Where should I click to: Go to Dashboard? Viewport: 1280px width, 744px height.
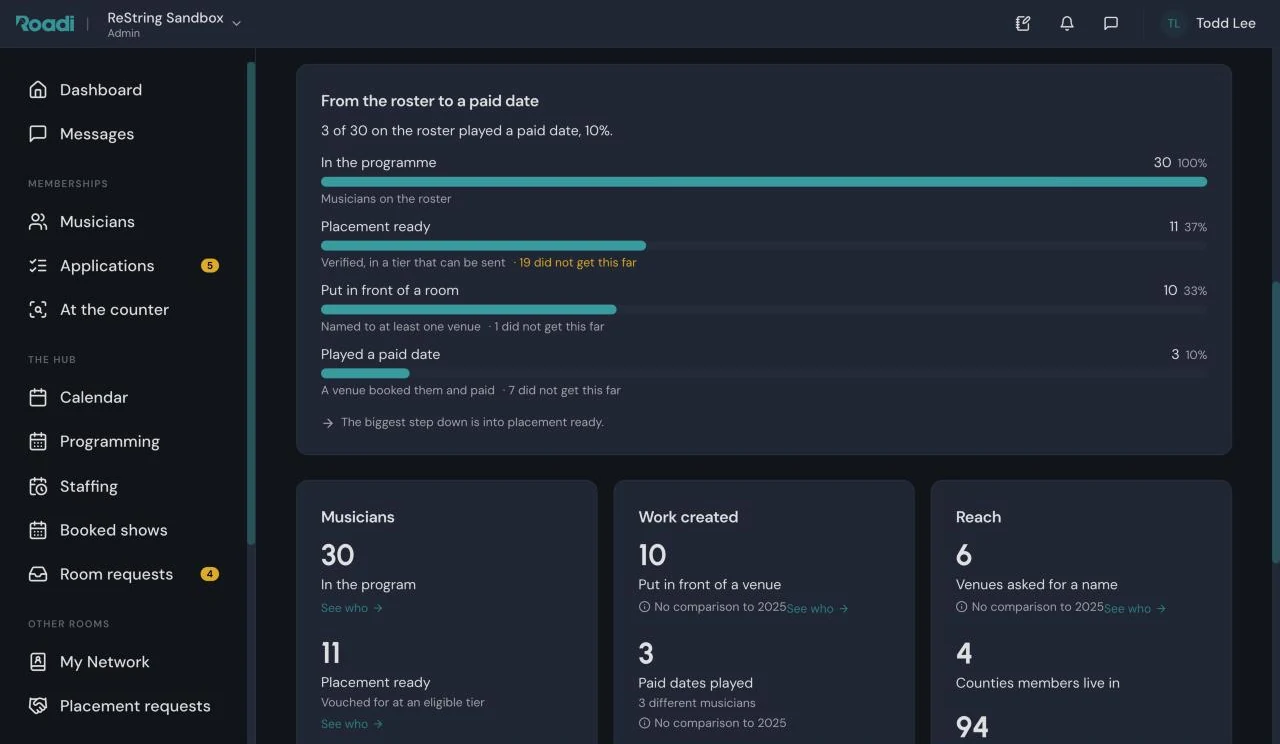coord(100,90)
